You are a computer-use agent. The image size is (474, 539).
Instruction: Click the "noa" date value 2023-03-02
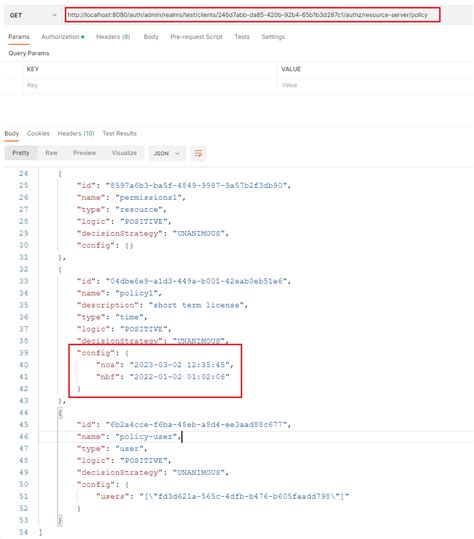click(x=180, y=365)
